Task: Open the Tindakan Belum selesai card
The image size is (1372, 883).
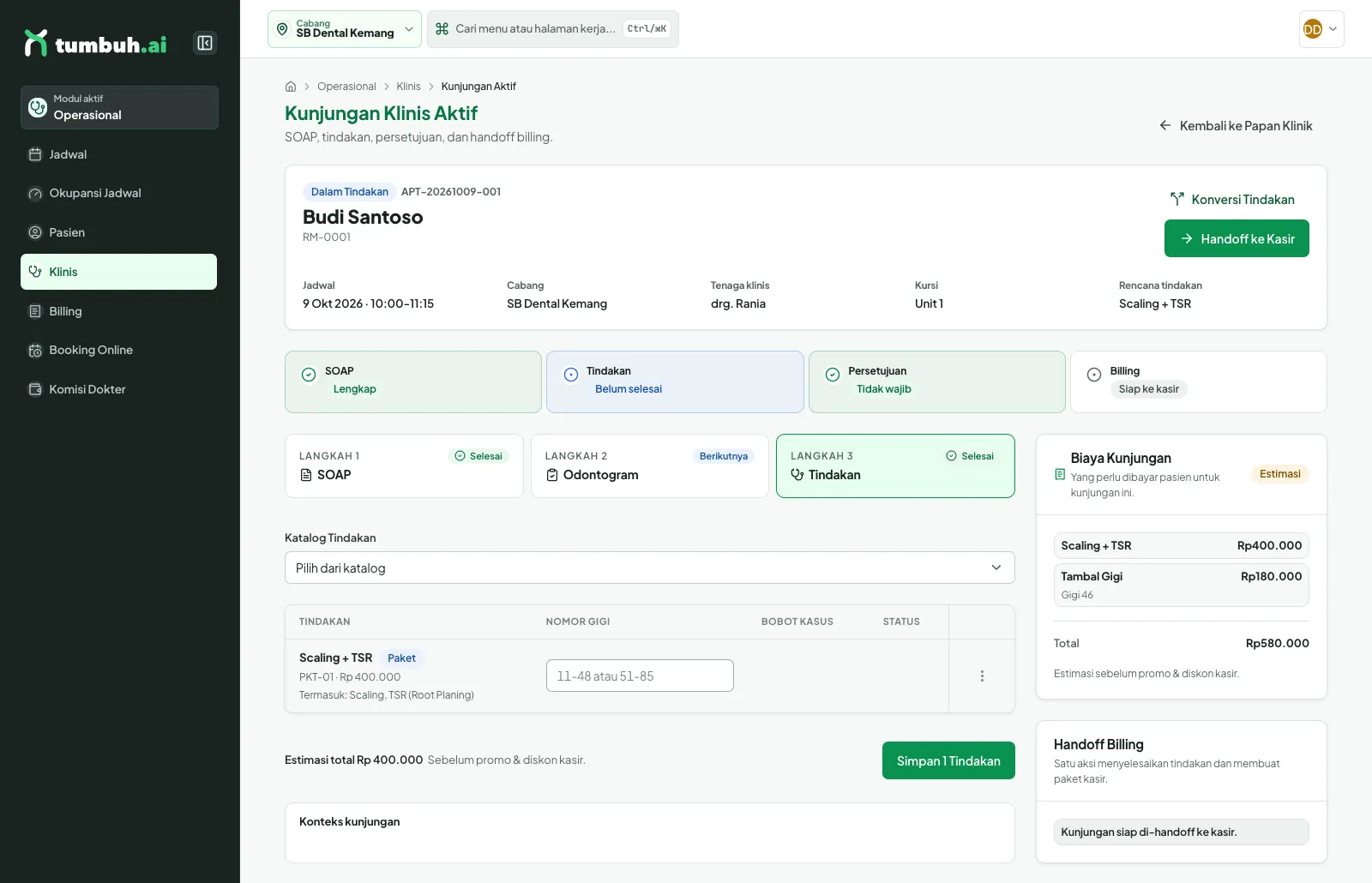Action: 675,381
